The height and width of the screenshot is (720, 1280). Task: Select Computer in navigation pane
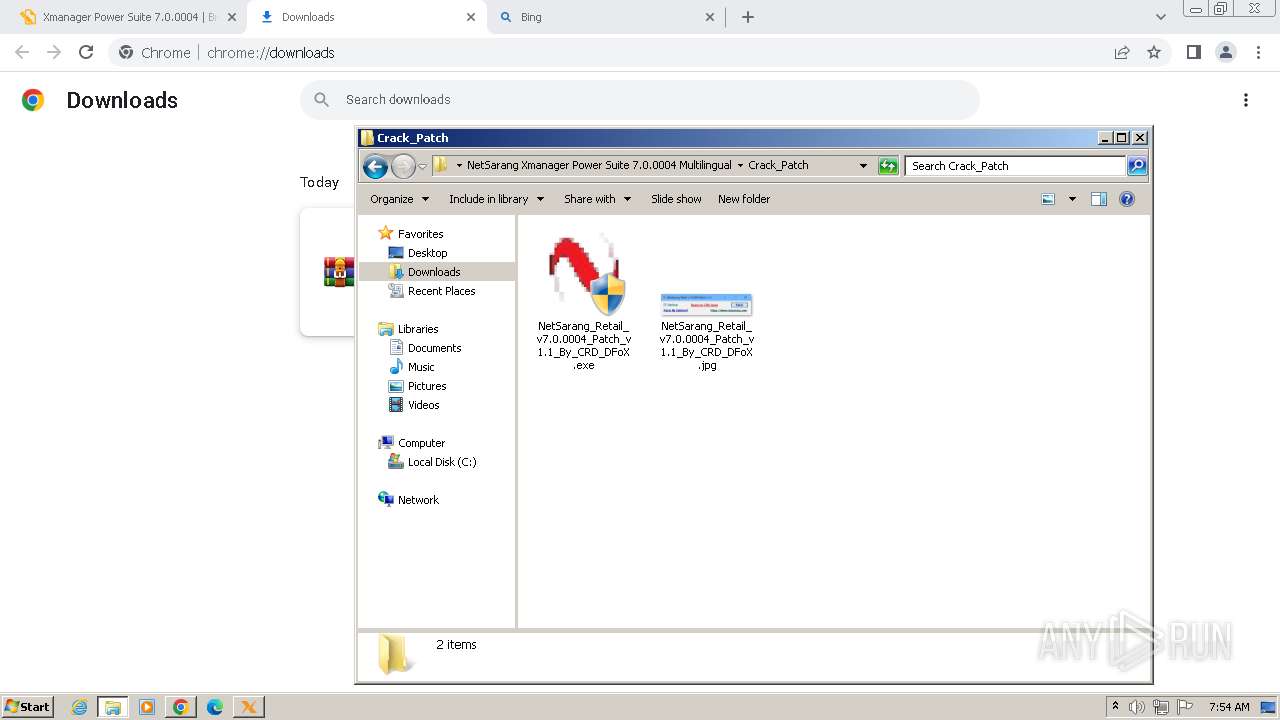421,443
